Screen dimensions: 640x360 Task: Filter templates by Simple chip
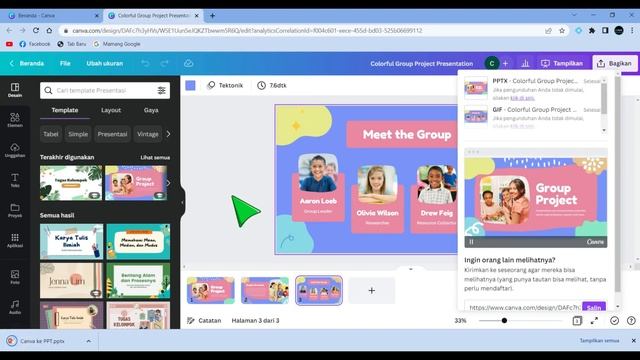[x=78, y=134]
